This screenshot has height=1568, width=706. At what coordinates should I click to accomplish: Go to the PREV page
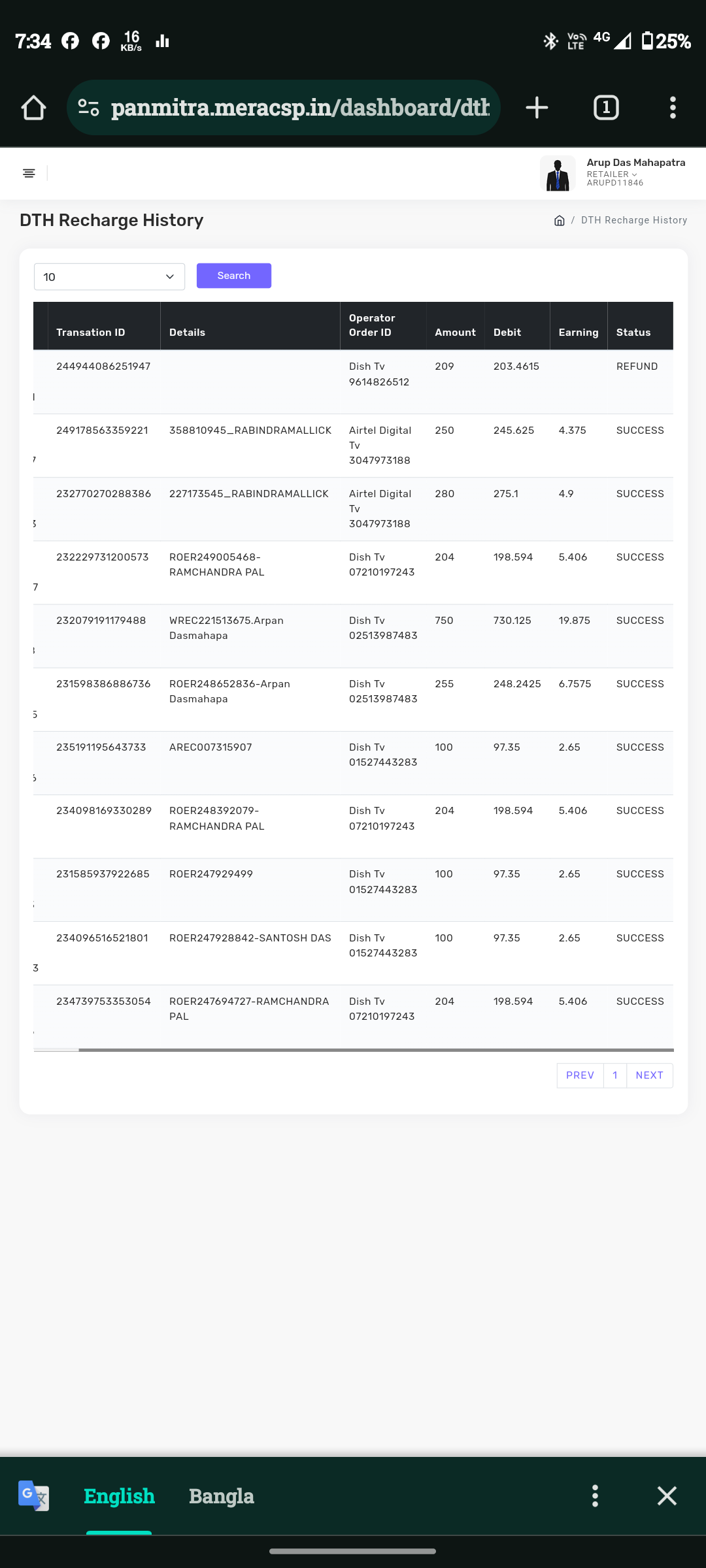pyautogui.click(x=580, y=1075)
